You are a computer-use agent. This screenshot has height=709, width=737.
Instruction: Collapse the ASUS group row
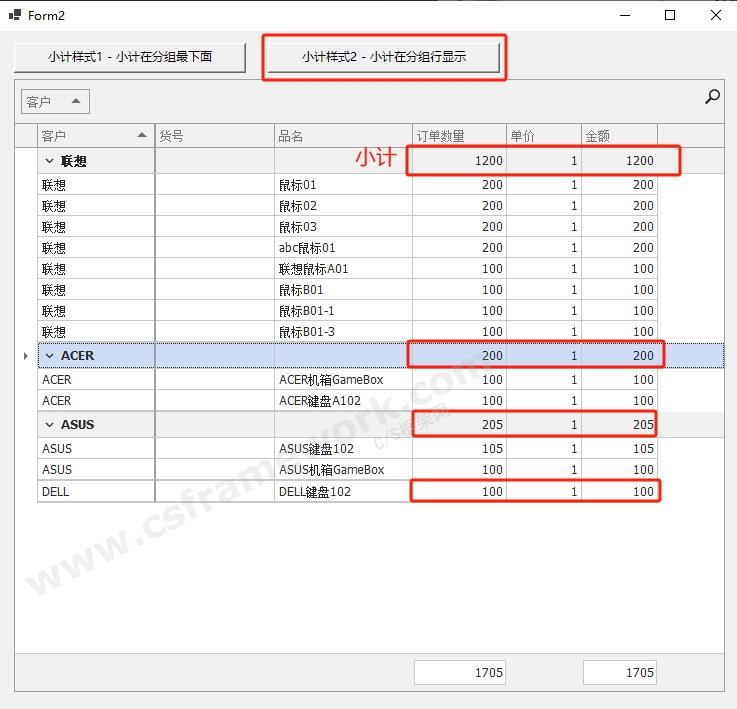49,425
